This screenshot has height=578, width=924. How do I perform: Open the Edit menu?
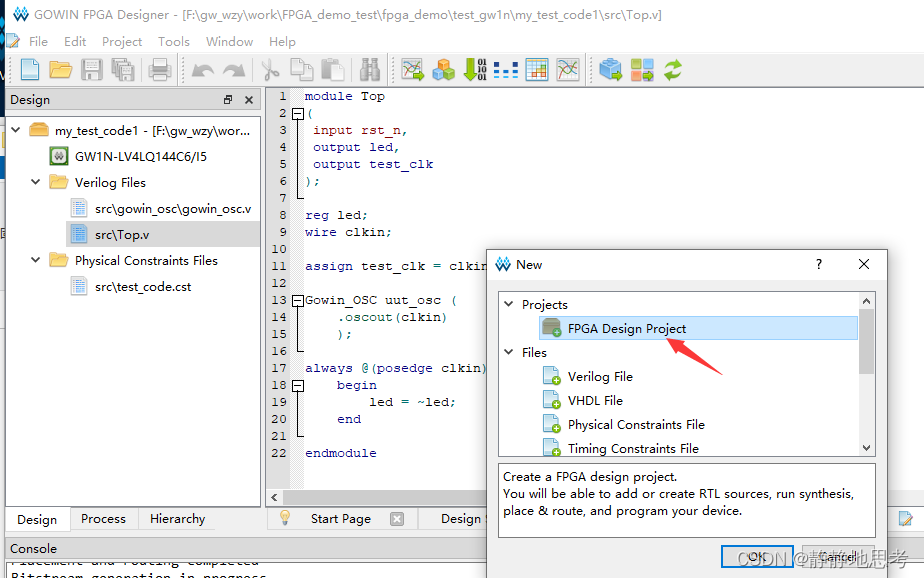click(75, 41)
